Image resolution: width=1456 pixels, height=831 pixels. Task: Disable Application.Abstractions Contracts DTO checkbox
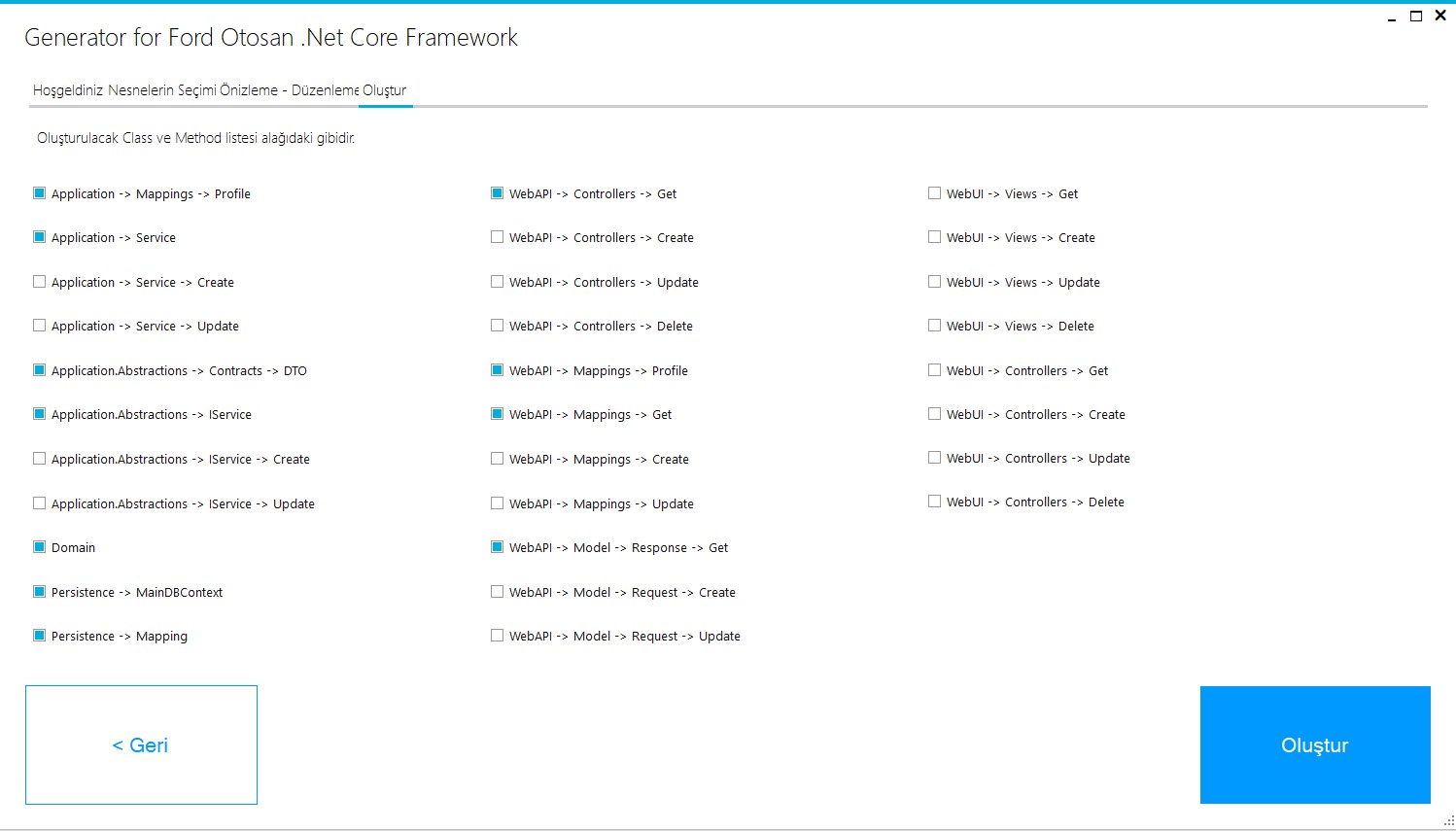pyautogui.click(x=40, y=370)
